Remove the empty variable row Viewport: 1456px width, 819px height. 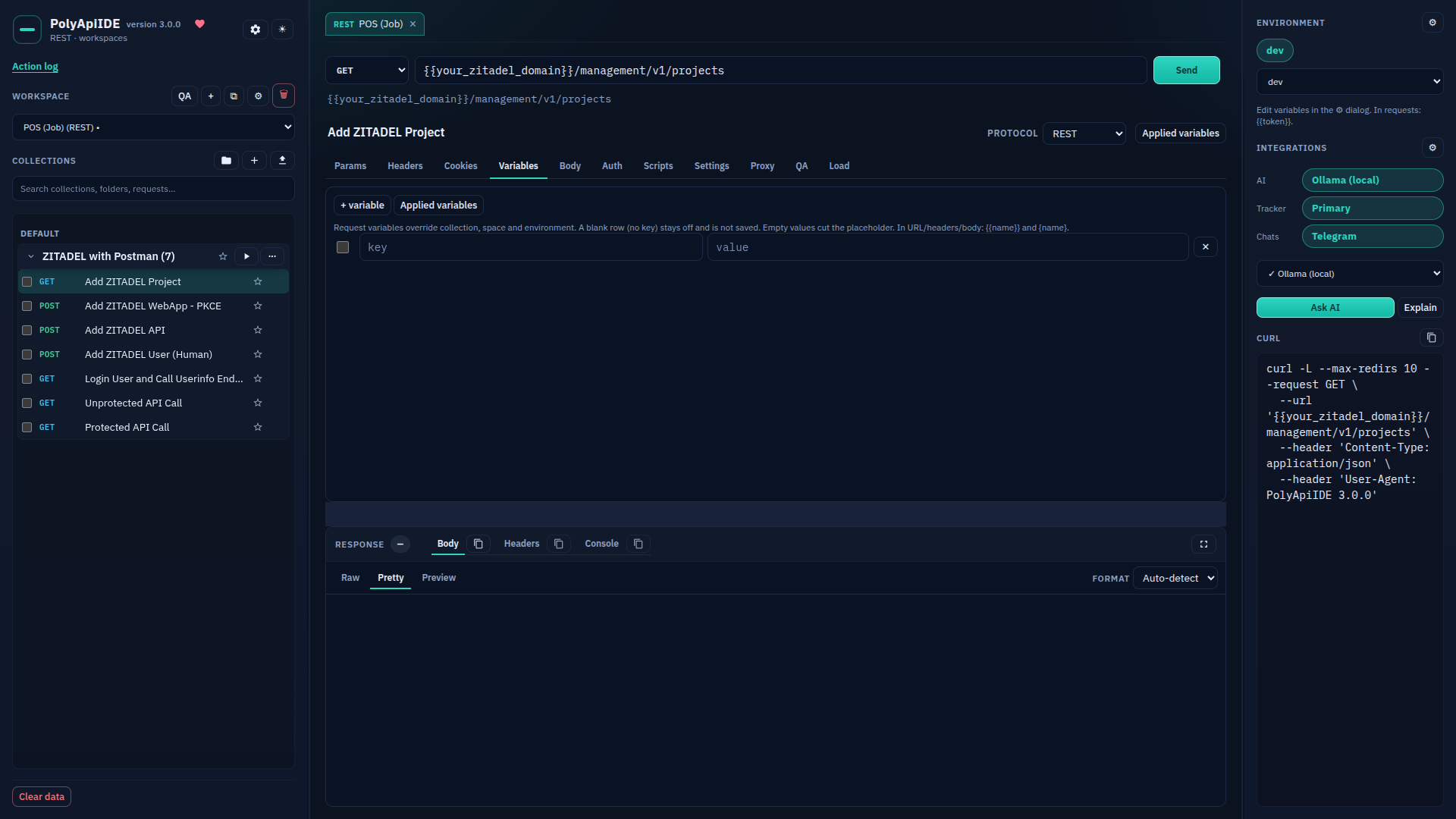(1206, 247)
